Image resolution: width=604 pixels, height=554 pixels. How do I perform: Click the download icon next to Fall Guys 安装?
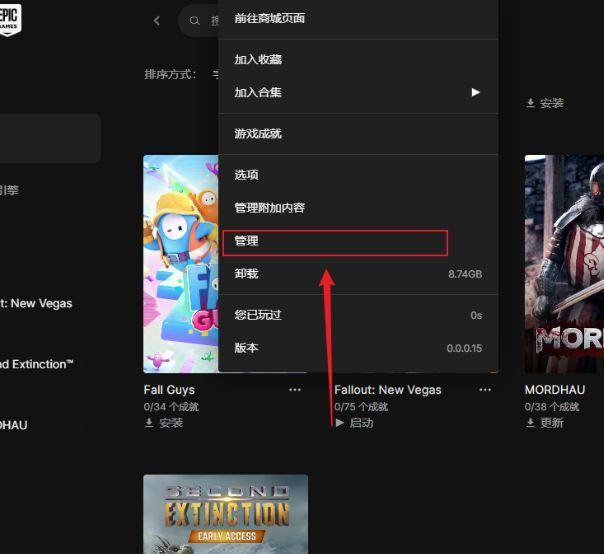coord(149,423)
